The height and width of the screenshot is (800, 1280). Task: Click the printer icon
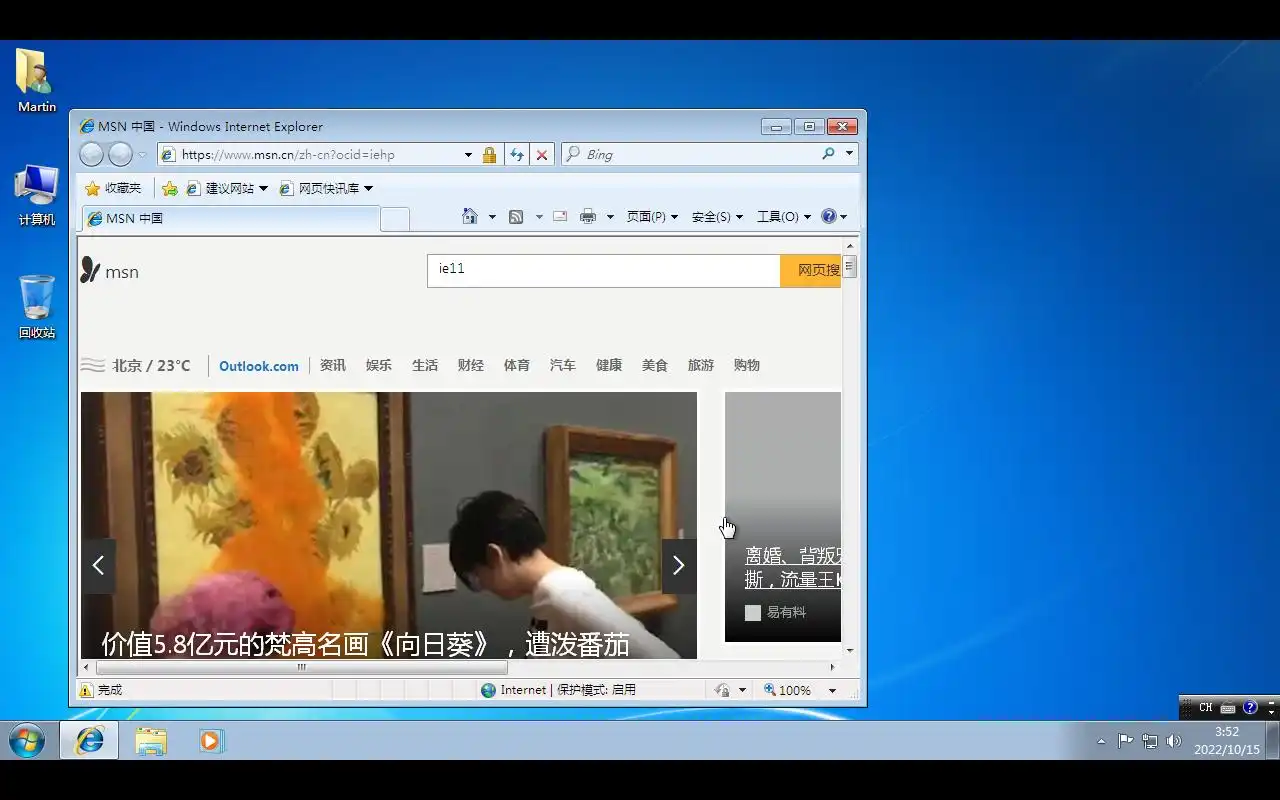[588, 216]
